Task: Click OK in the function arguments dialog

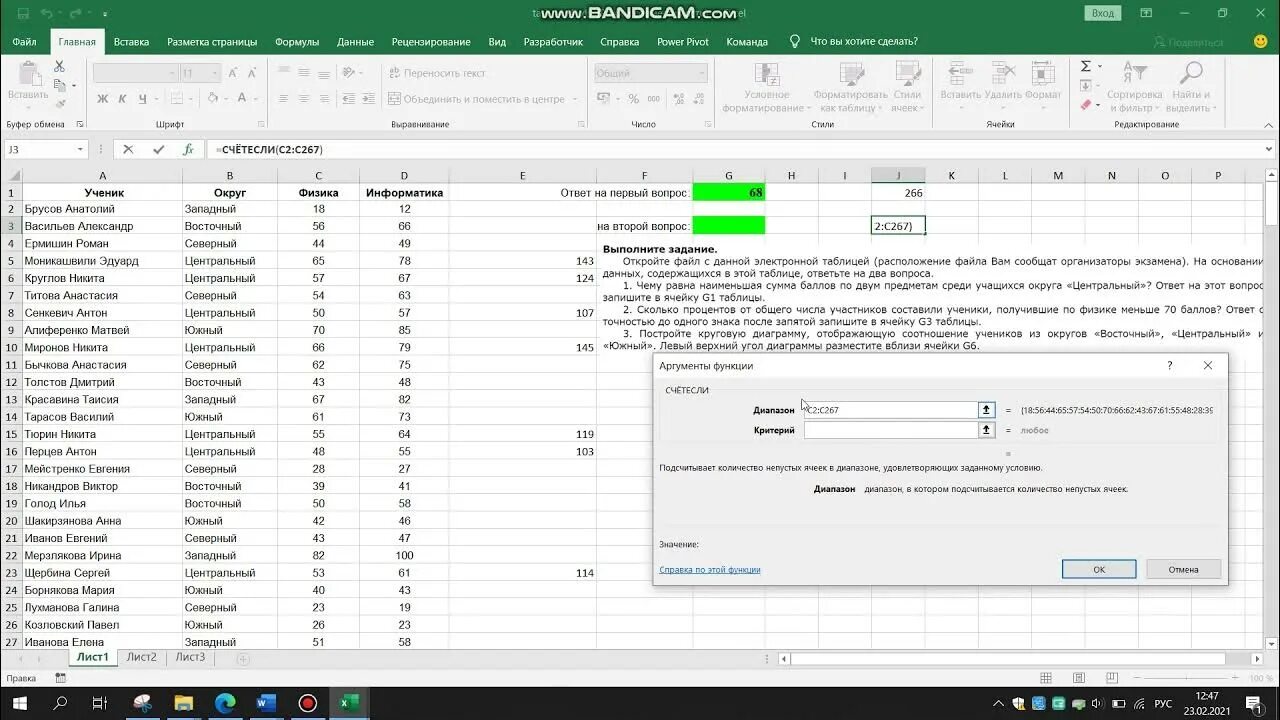Action: pyautogui.click(x=1099, y=569)
